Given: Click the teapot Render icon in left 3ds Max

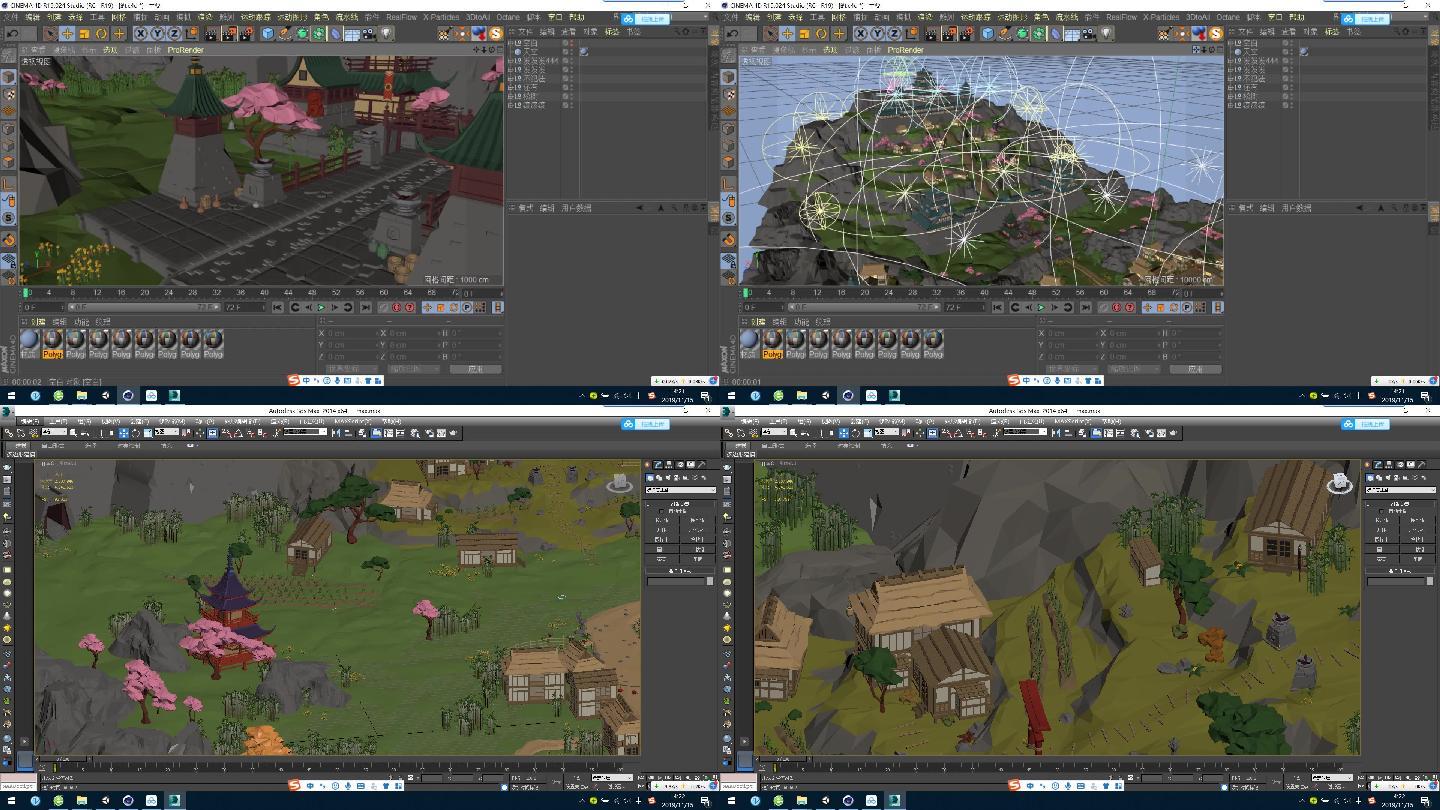Looking at the screenshot, I should coord(453,432).
